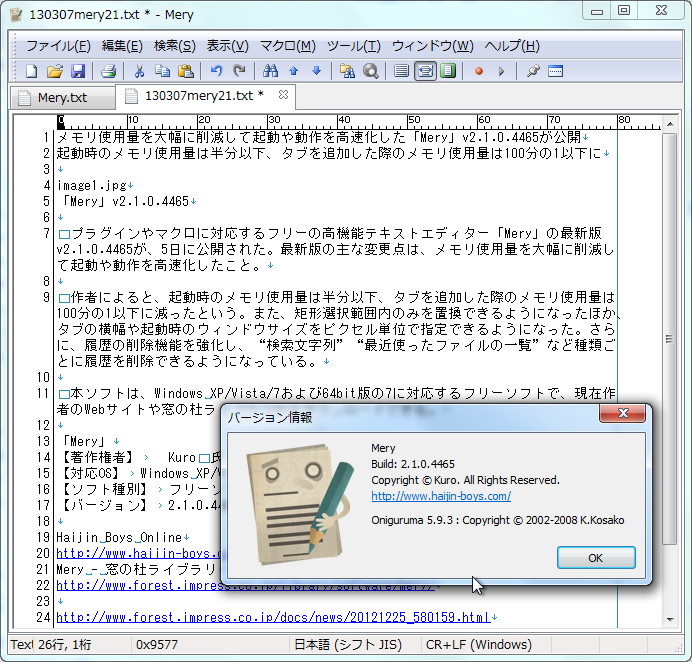Click the 0x9577 character code in status bar
692x662 pixels.
[157, 645]
